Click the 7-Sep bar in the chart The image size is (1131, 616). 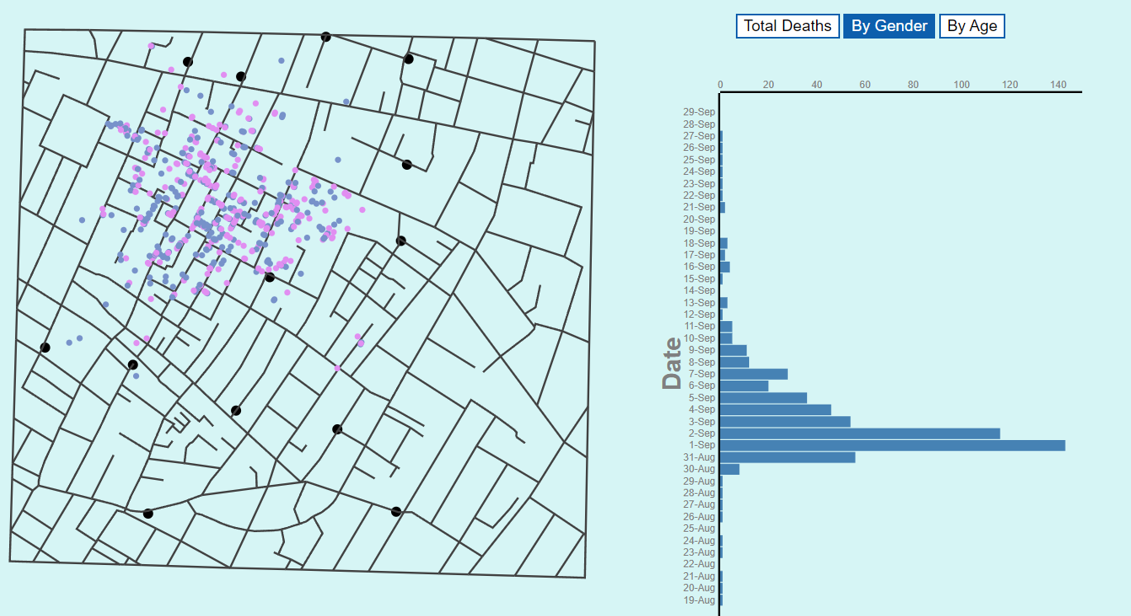[x=754, y=374]
